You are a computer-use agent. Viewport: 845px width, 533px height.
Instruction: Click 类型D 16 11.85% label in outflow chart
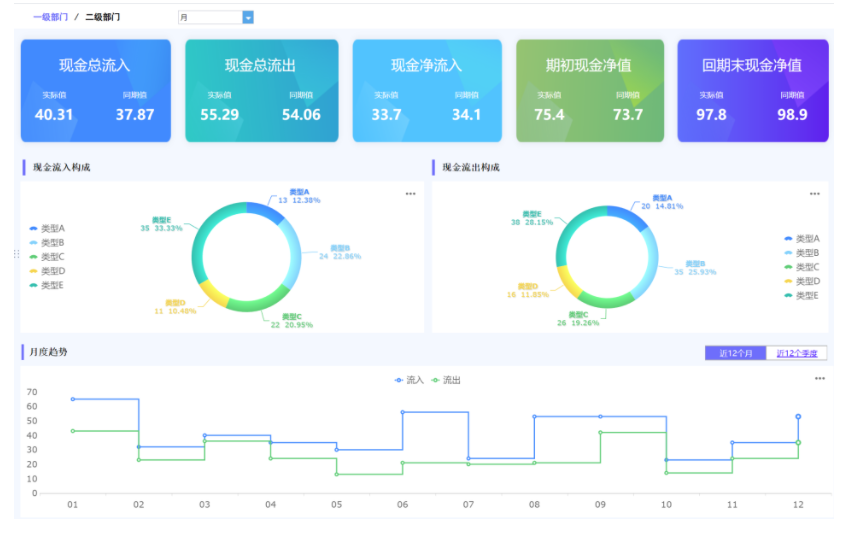tap(528, 290)
